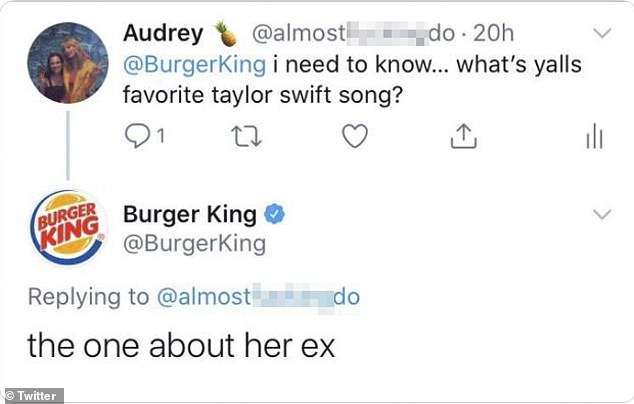Click "the one about her ex" reply text
The height and width of the screenshot is (404, 634).
tap(180, 345)
